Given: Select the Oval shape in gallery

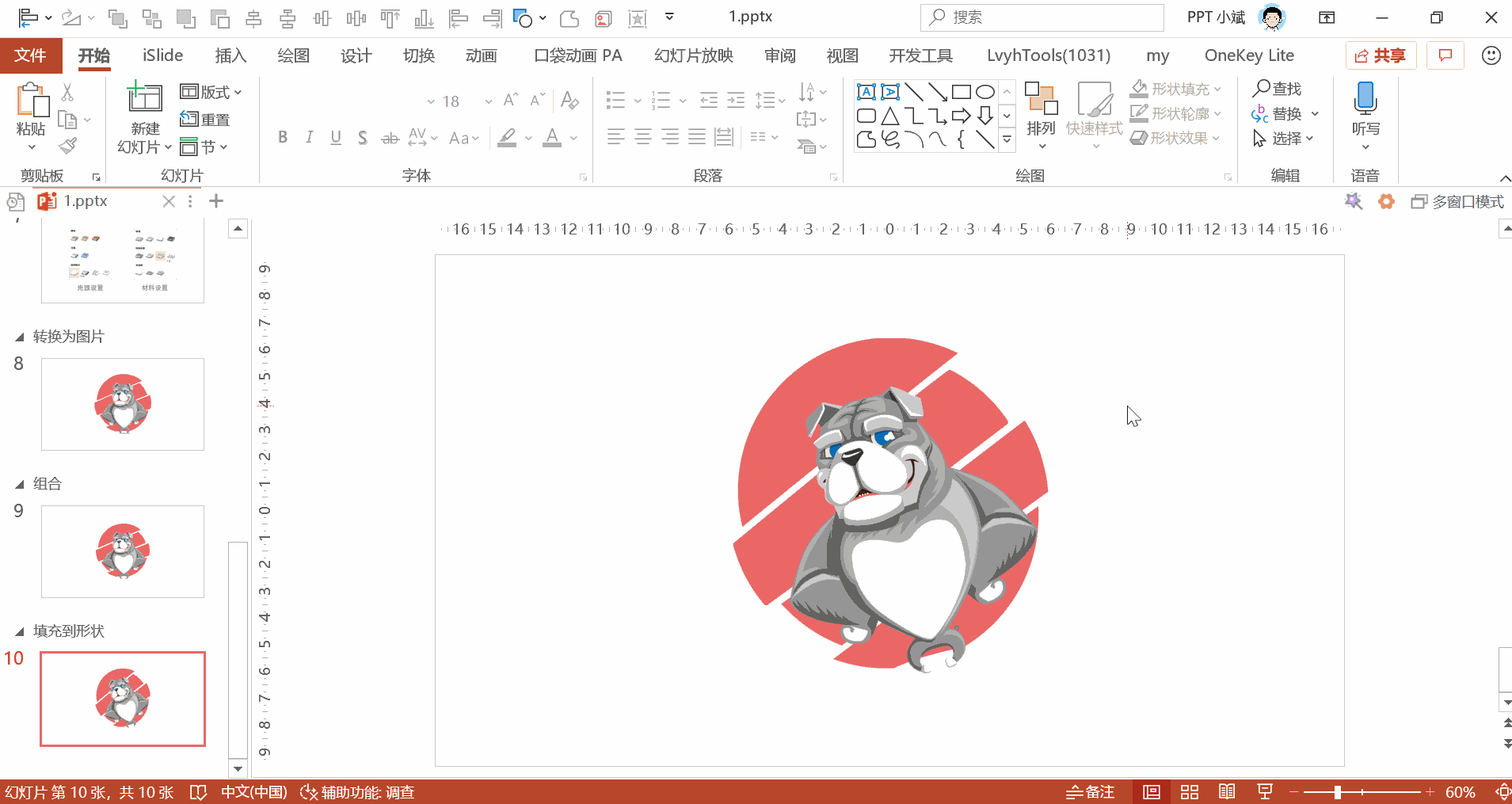Looking at the screenshot, I should 985,92.
